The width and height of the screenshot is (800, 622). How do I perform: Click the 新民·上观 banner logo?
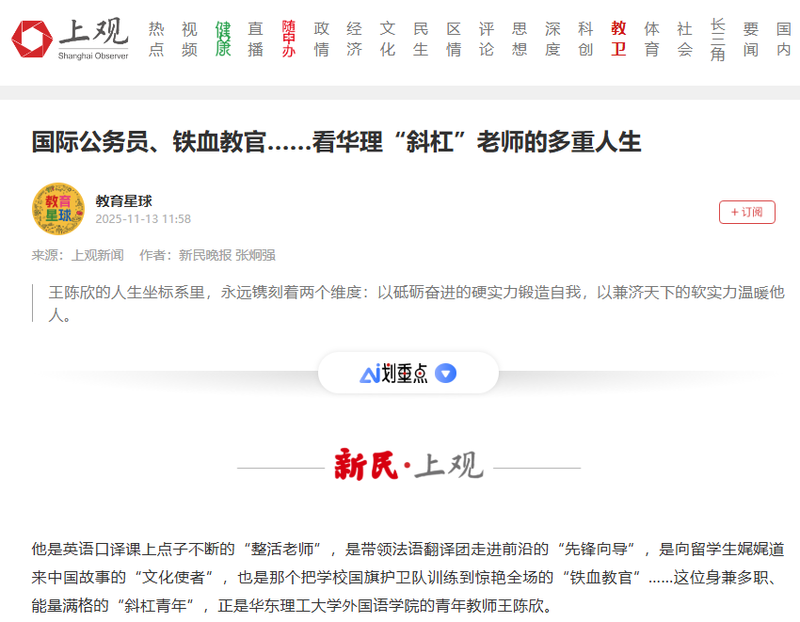[408, 466]
